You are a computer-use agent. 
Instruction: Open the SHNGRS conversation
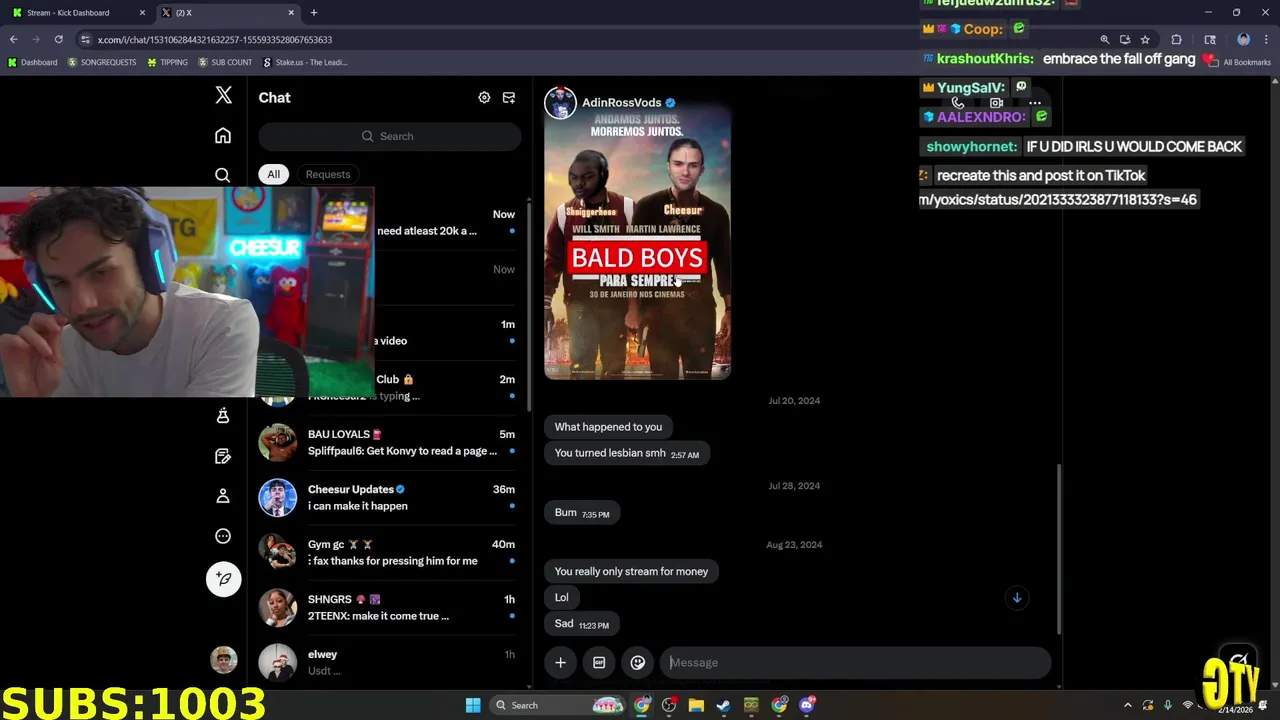coord(388,607)
